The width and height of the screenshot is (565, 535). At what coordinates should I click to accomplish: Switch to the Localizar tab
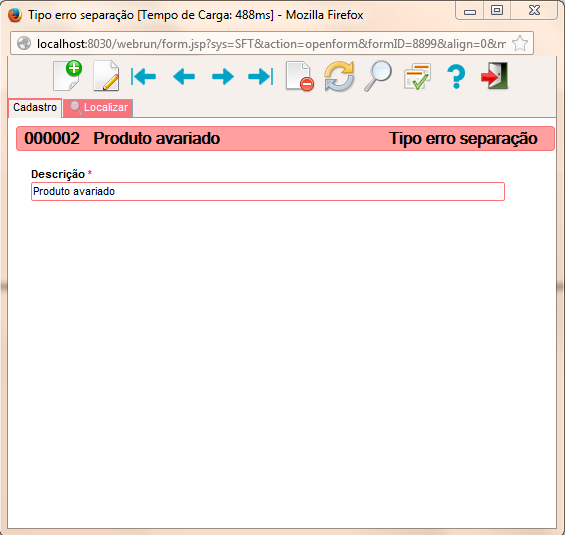(98, 107)
